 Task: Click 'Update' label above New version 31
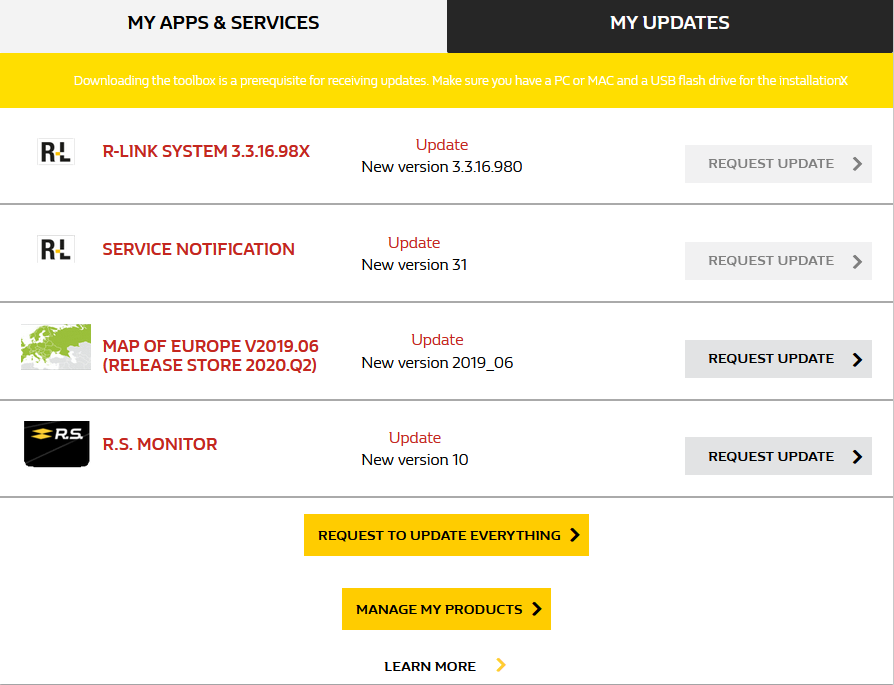[414, 243]
